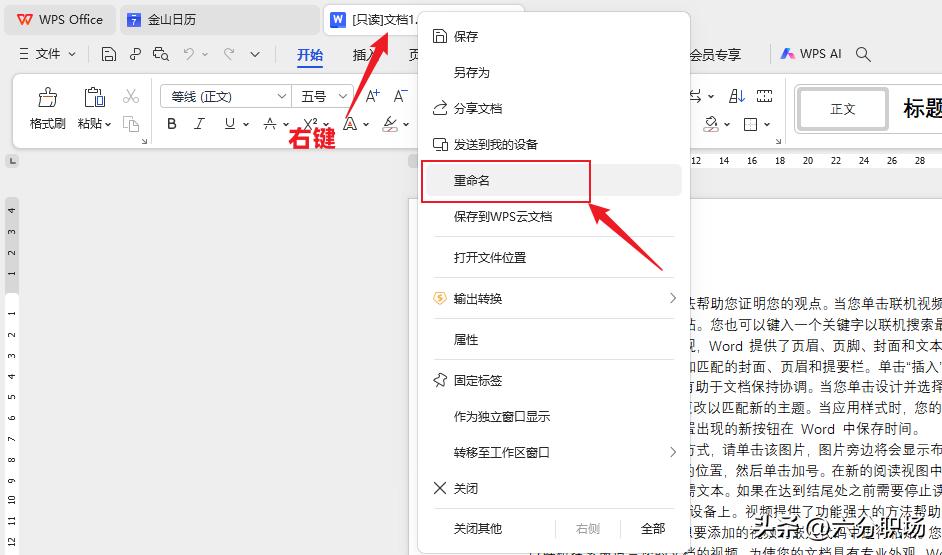Toggle Bold formatting
Screen dimensions: 942x555
172,124
